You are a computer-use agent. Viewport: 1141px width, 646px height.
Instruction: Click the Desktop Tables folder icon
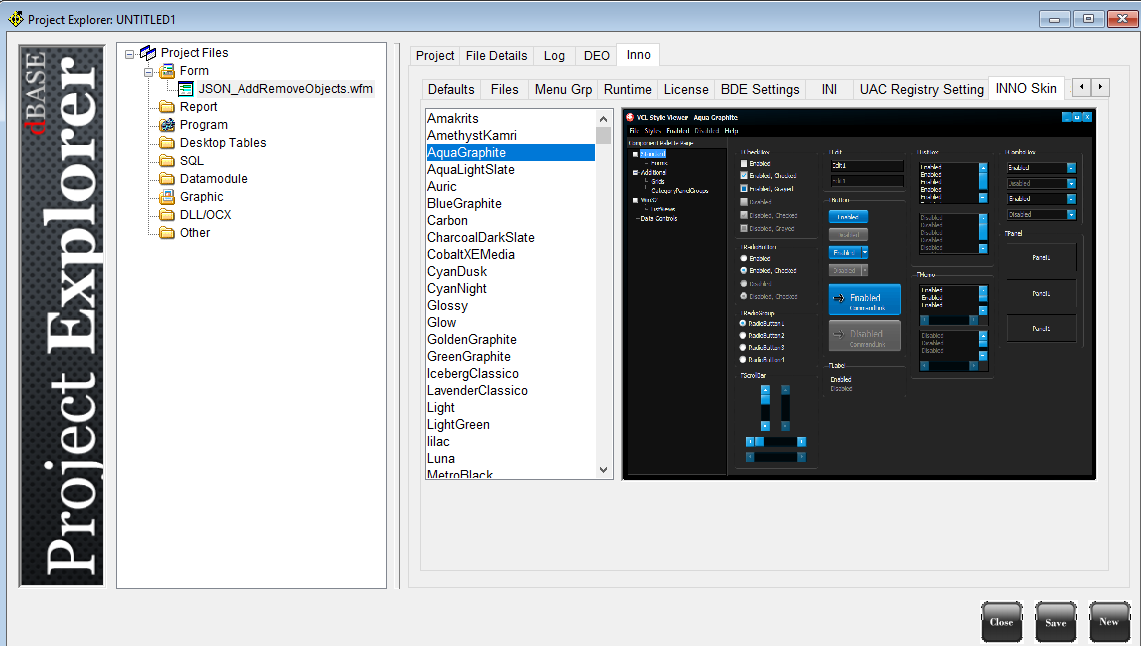pyautogui.click(x=167, y=143)
